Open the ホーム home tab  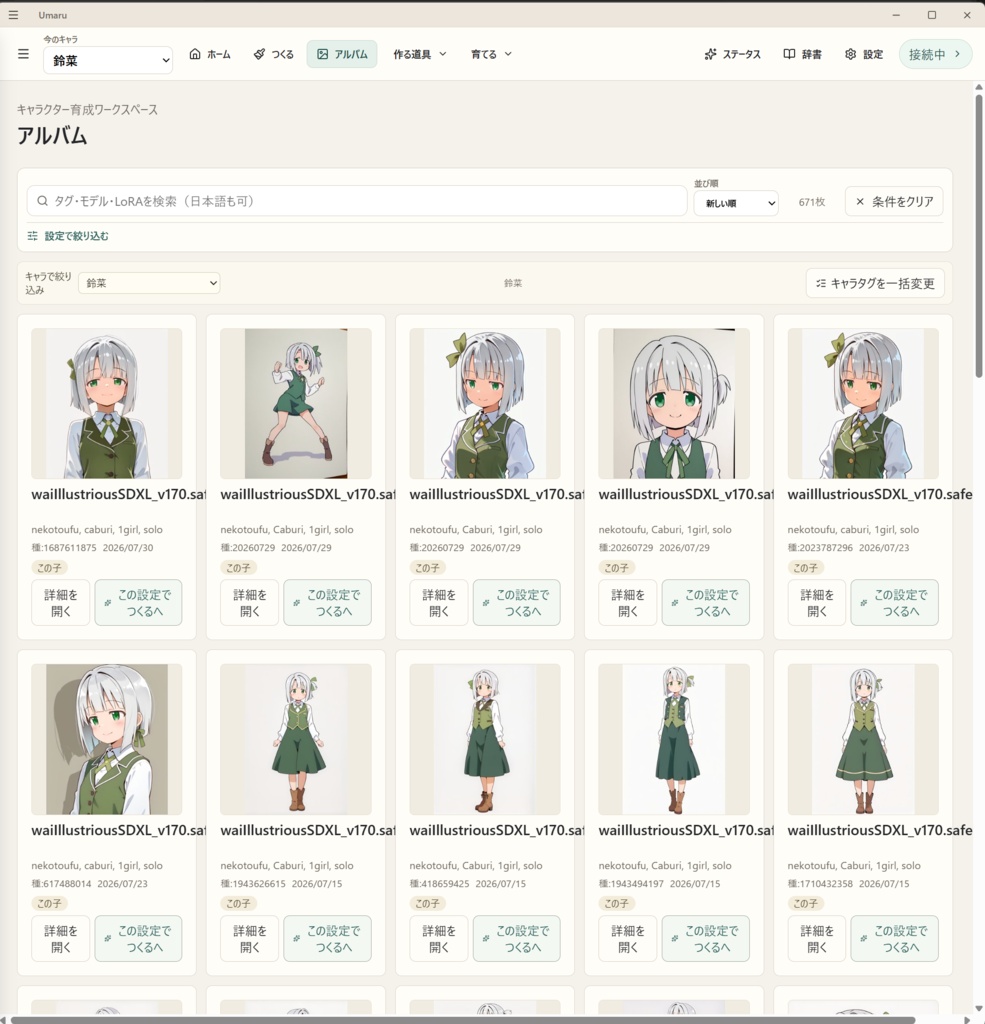point(210,54)
